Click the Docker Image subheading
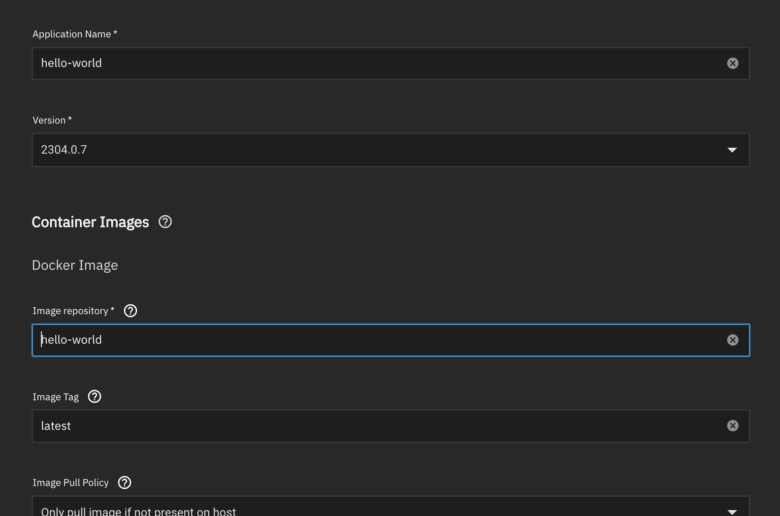Image resolution: width=780 pixels, height=516 pixels. 75,265
